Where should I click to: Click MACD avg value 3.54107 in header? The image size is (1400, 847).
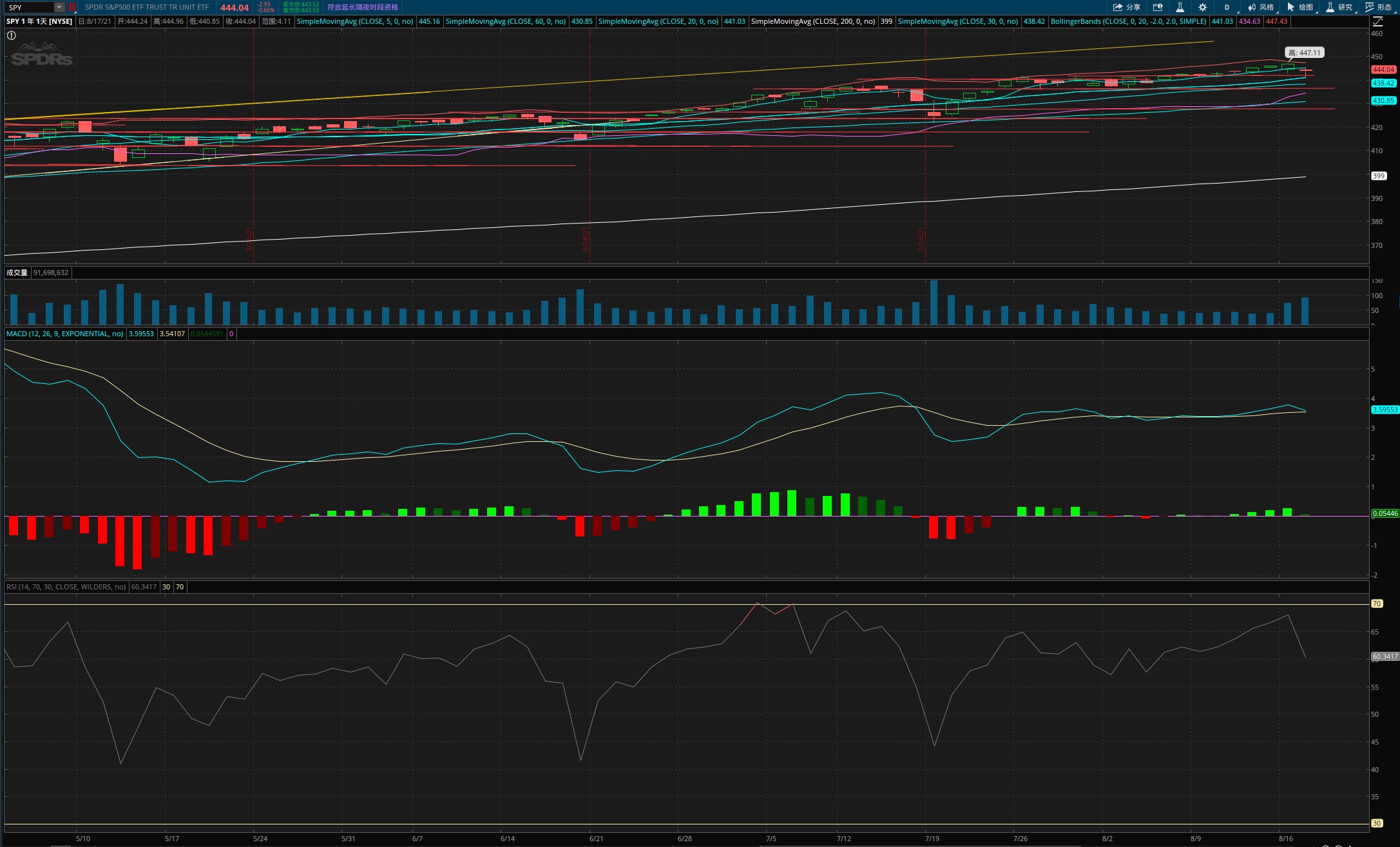coord(172,334)
